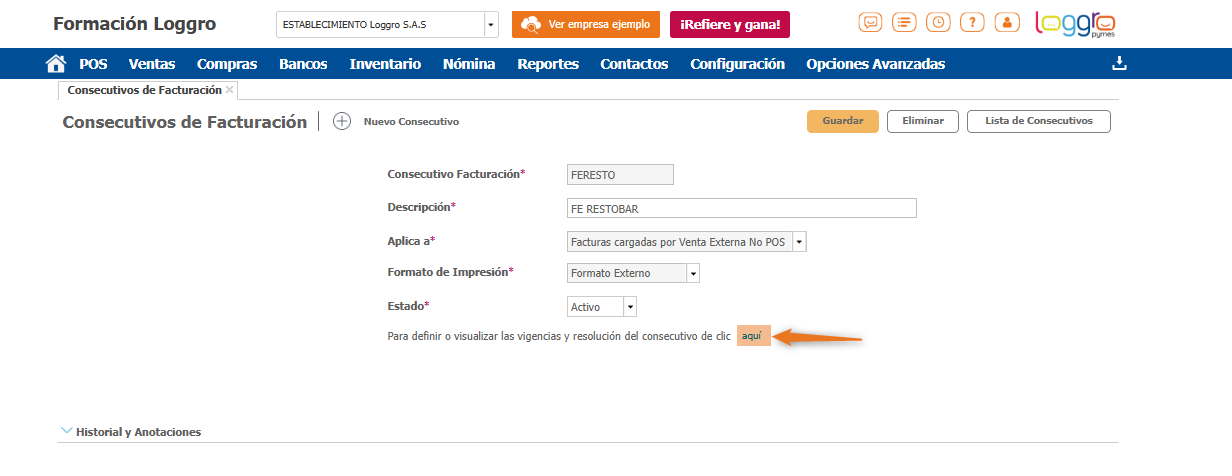The width and height of the screenshot is (1232, 476).
Task: Go to the Home house icon
Action: click(x=56, y=64)
